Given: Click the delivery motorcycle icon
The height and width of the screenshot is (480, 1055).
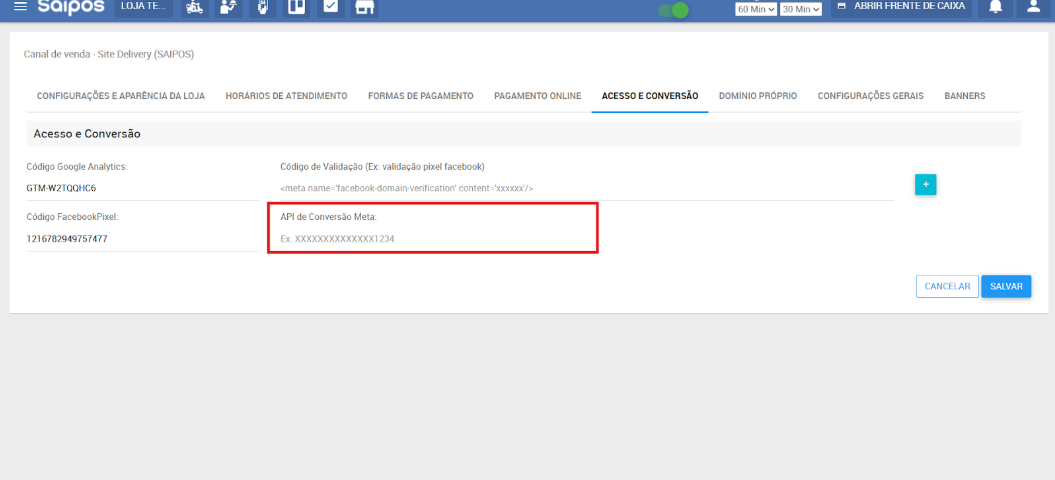Looking at the screenshot, I should (x=193, y=8).
